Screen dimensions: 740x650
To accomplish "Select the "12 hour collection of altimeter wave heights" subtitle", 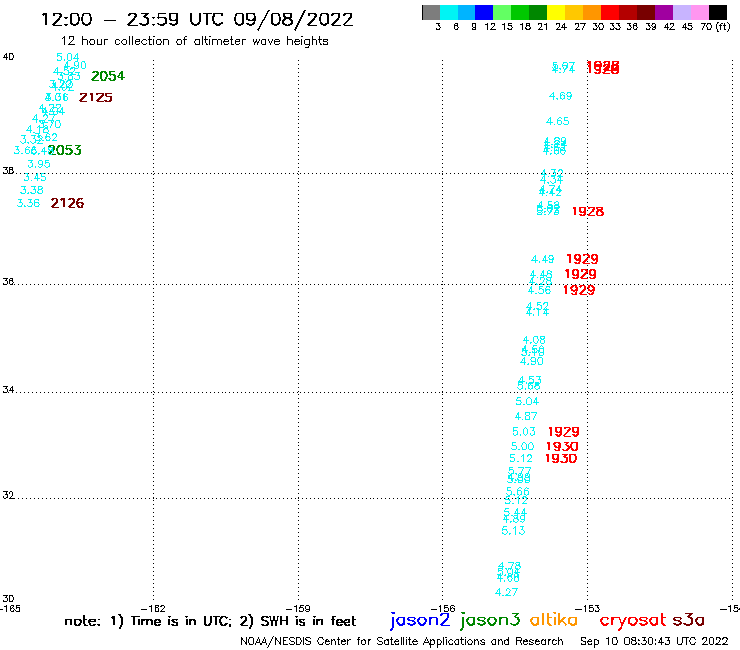I will point(194,41).
